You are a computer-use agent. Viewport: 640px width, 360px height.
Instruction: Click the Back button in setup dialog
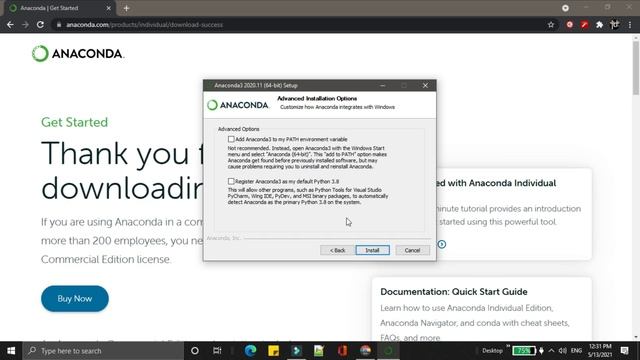pyautogui.click(x=337, y=250)
